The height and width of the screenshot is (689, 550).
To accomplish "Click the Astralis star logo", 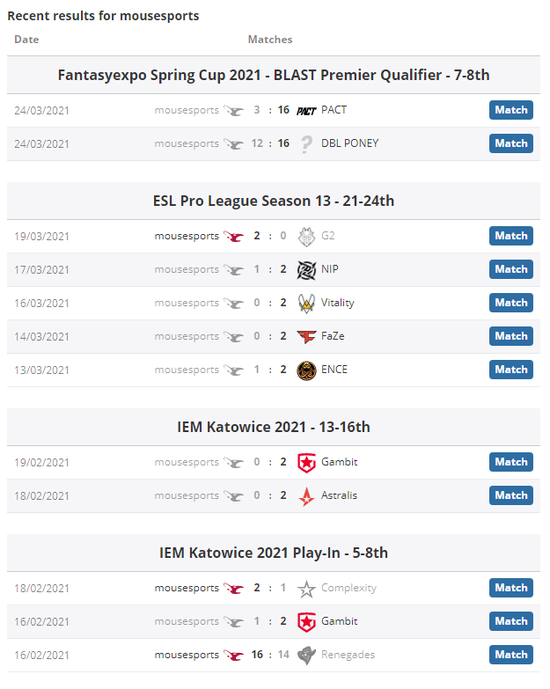I will (x=306, y=497).
